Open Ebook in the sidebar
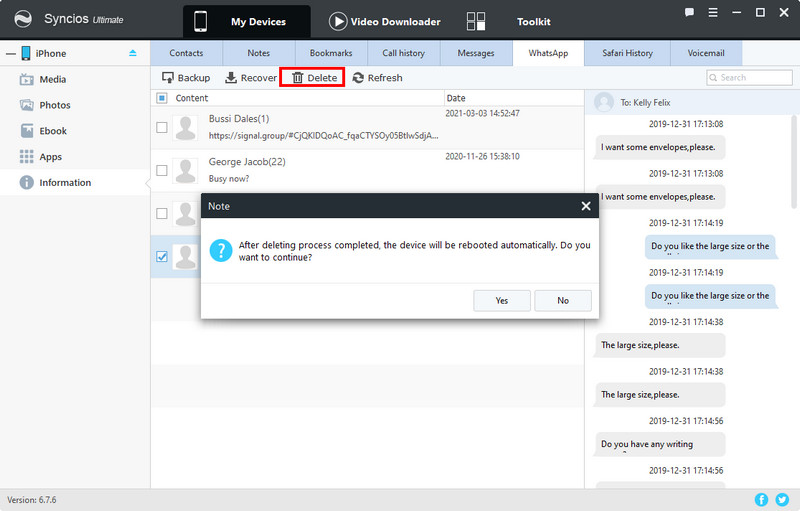The height and width of the screenshot is (511, 800). pos(75,131)
